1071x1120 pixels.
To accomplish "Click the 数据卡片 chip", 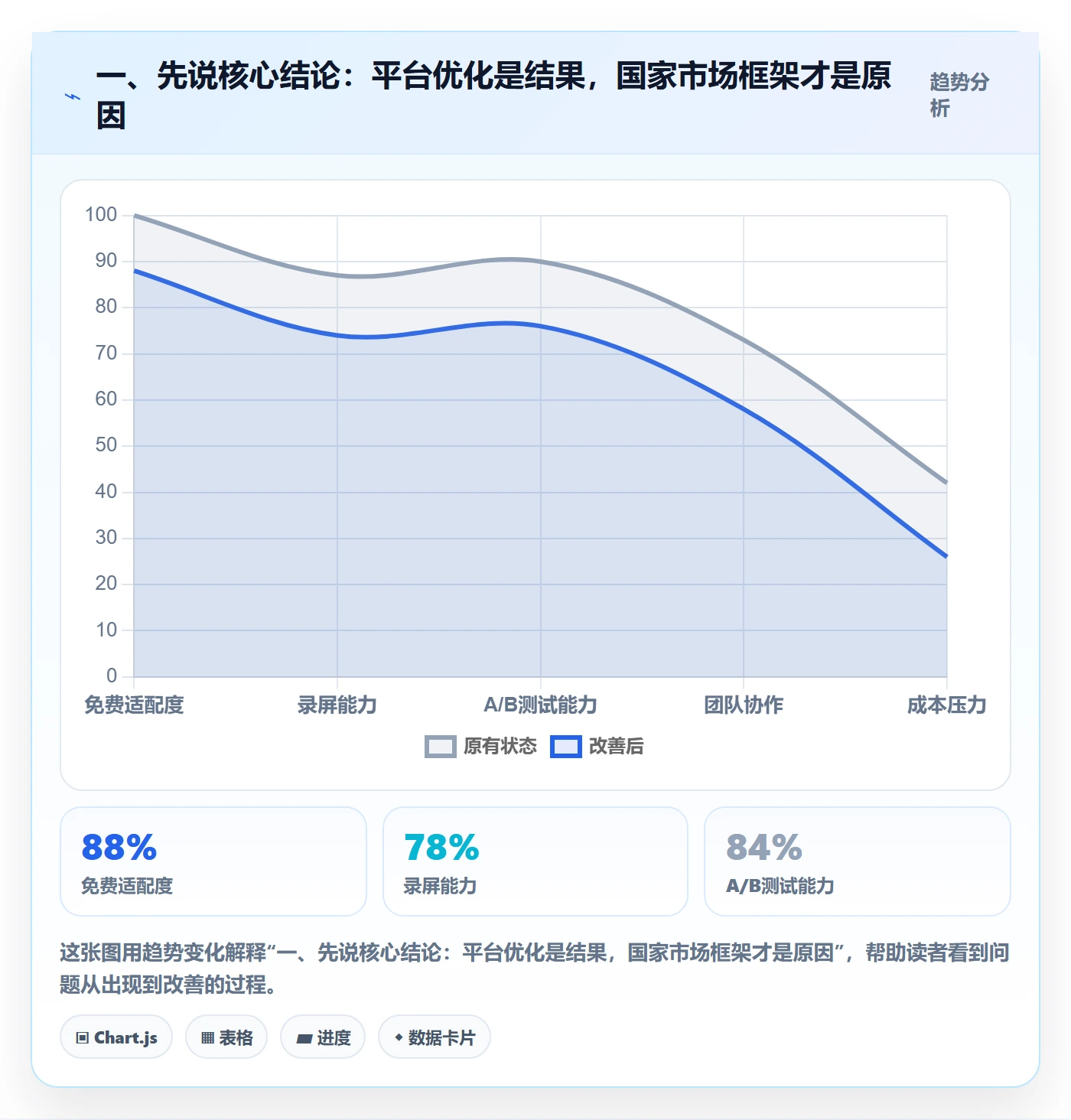I will 435,1037.
